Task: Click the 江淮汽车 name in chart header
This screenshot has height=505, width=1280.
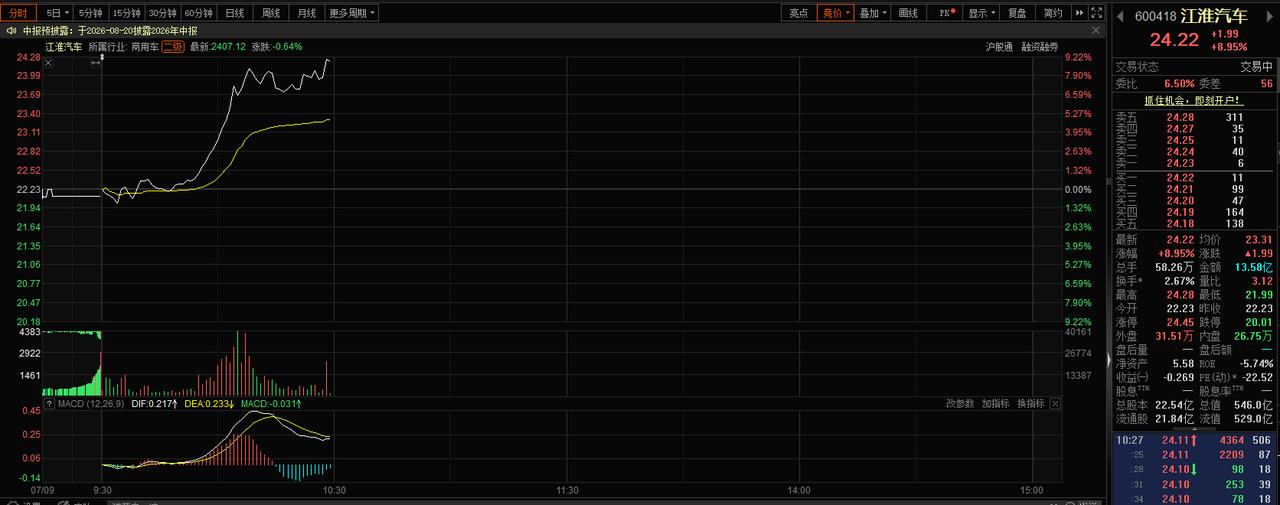Action: (x=63, y=47)
